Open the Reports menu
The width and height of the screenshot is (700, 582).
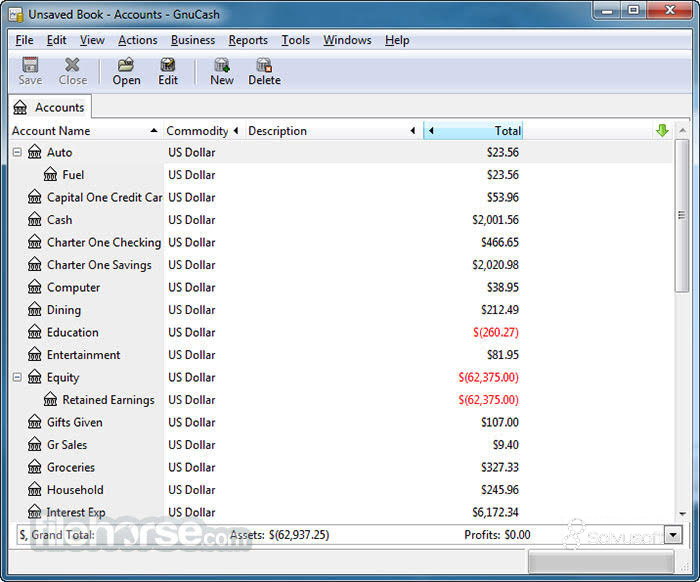point(248,40)
